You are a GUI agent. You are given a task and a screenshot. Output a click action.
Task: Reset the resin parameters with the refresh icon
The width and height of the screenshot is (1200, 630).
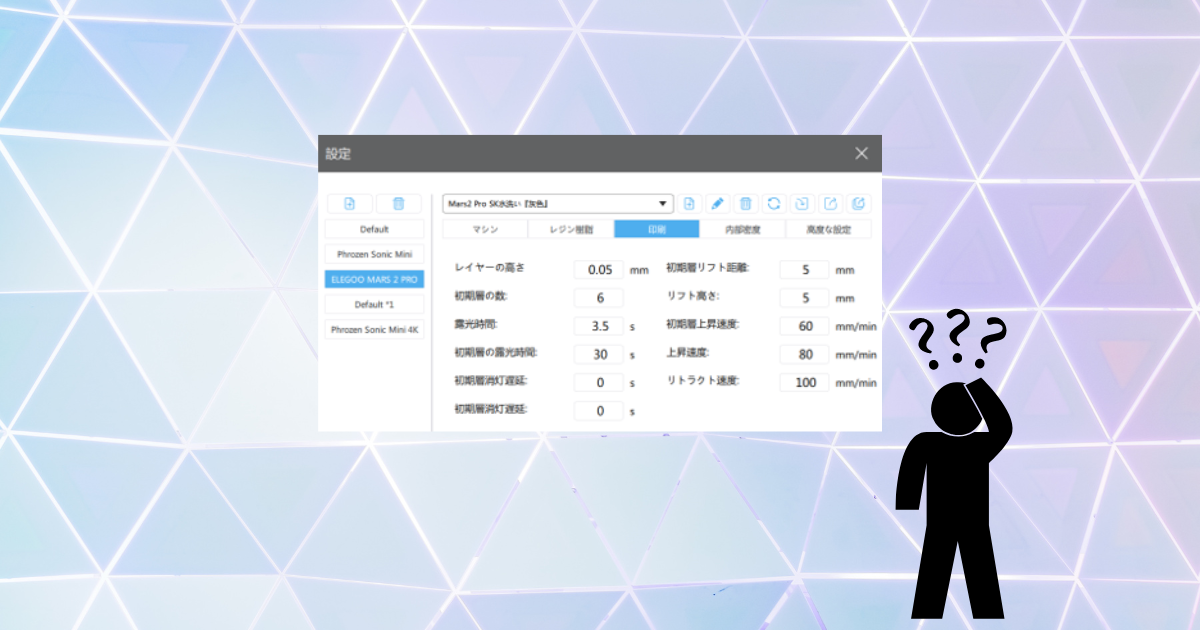tap(773, 204)
